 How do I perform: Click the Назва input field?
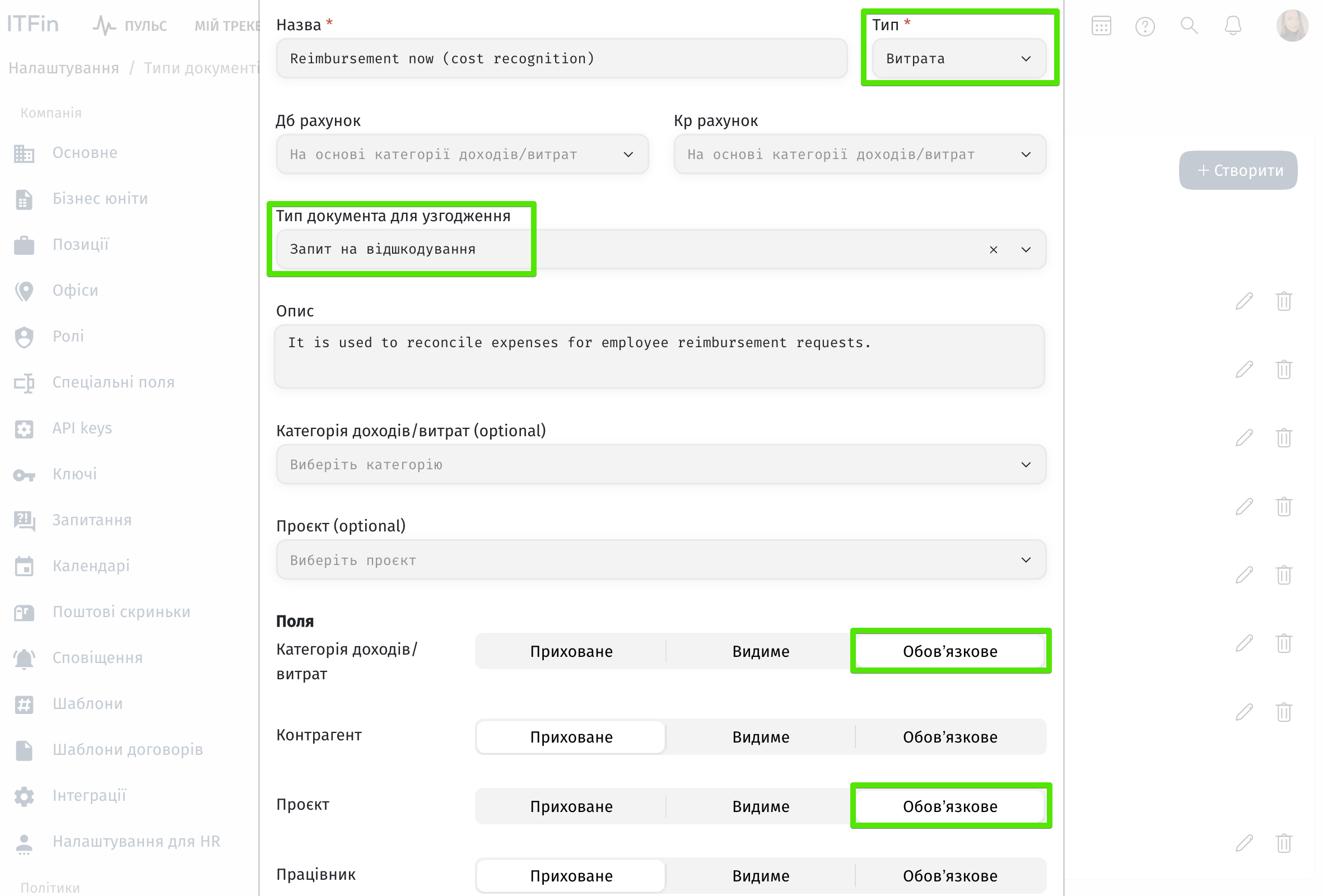(561, 58)
